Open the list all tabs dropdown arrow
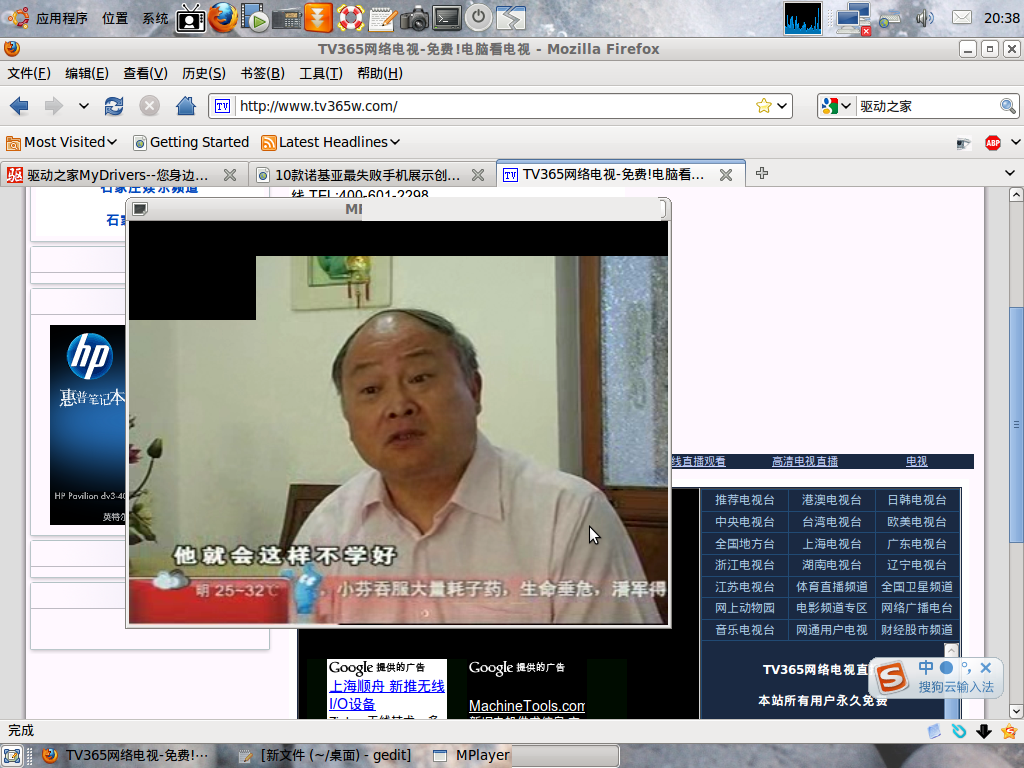 point(1010,173)
